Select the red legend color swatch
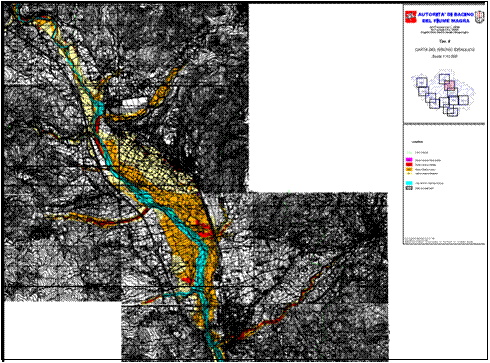 [x=409, y=164]
